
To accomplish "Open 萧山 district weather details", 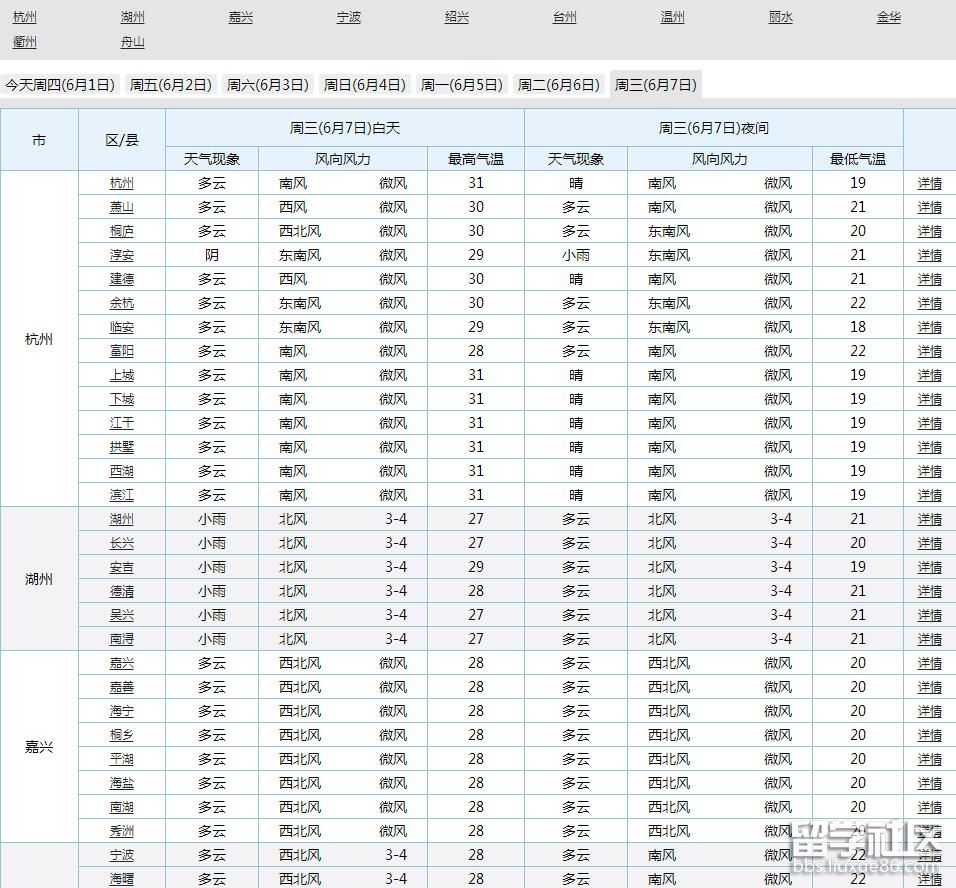I will pos(121,207).
